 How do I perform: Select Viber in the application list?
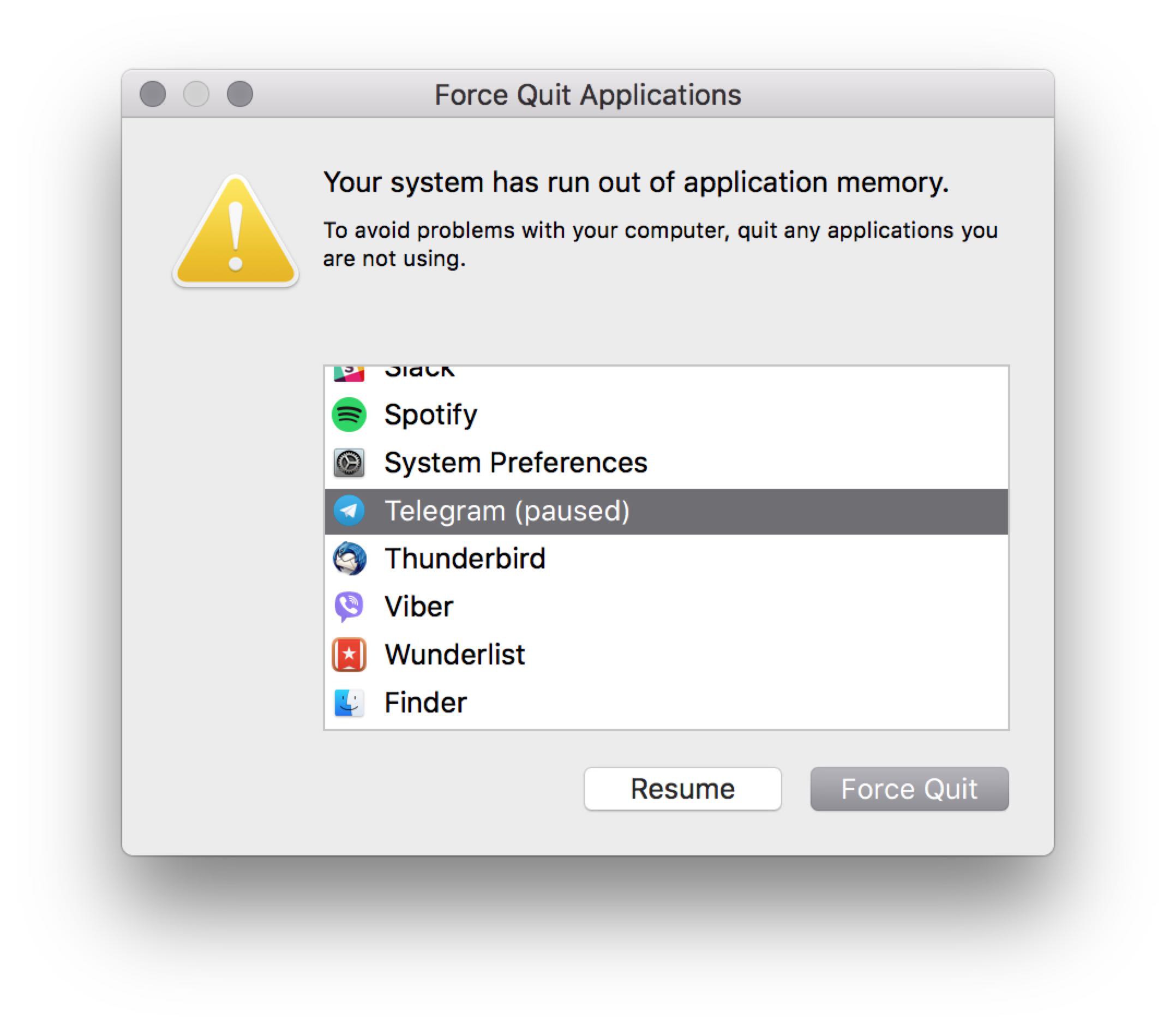pyautogui.click(x=418, y=607)
